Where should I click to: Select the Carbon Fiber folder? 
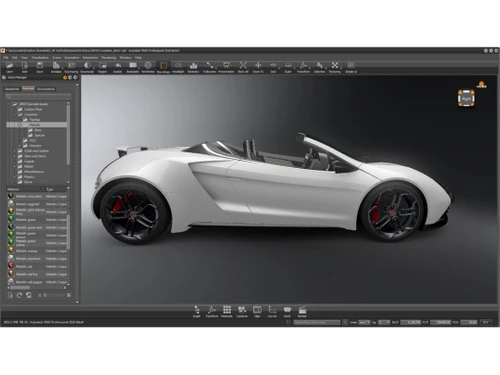pos(33,109)
